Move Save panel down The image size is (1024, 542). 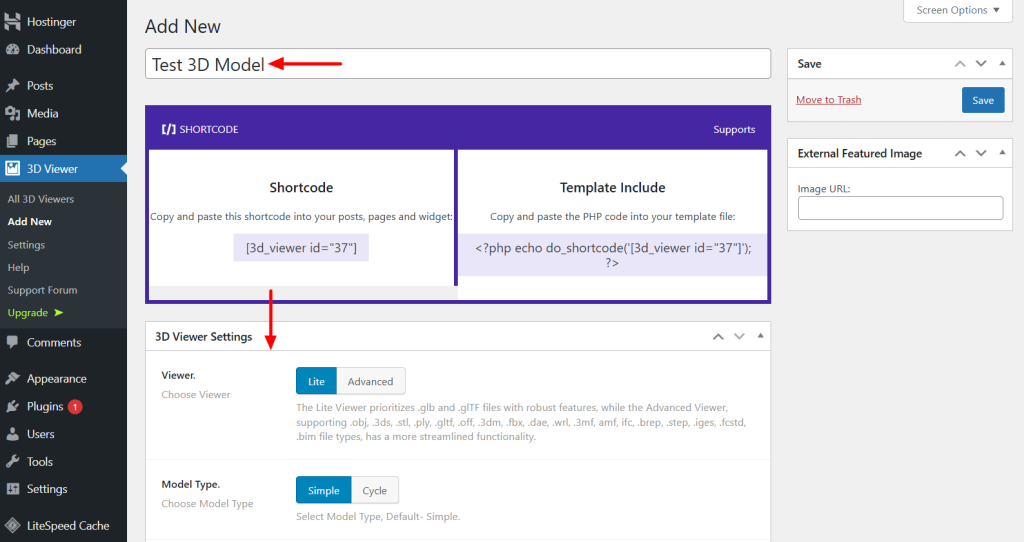coord(981,63)
